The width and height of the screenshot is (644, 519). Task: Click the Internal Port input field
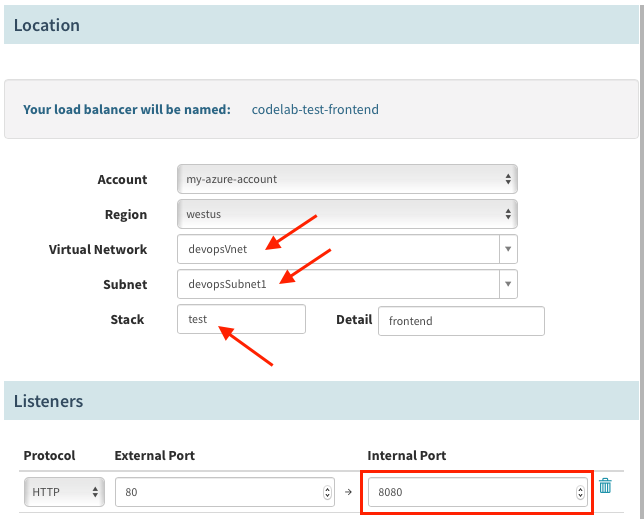point(478,491)
